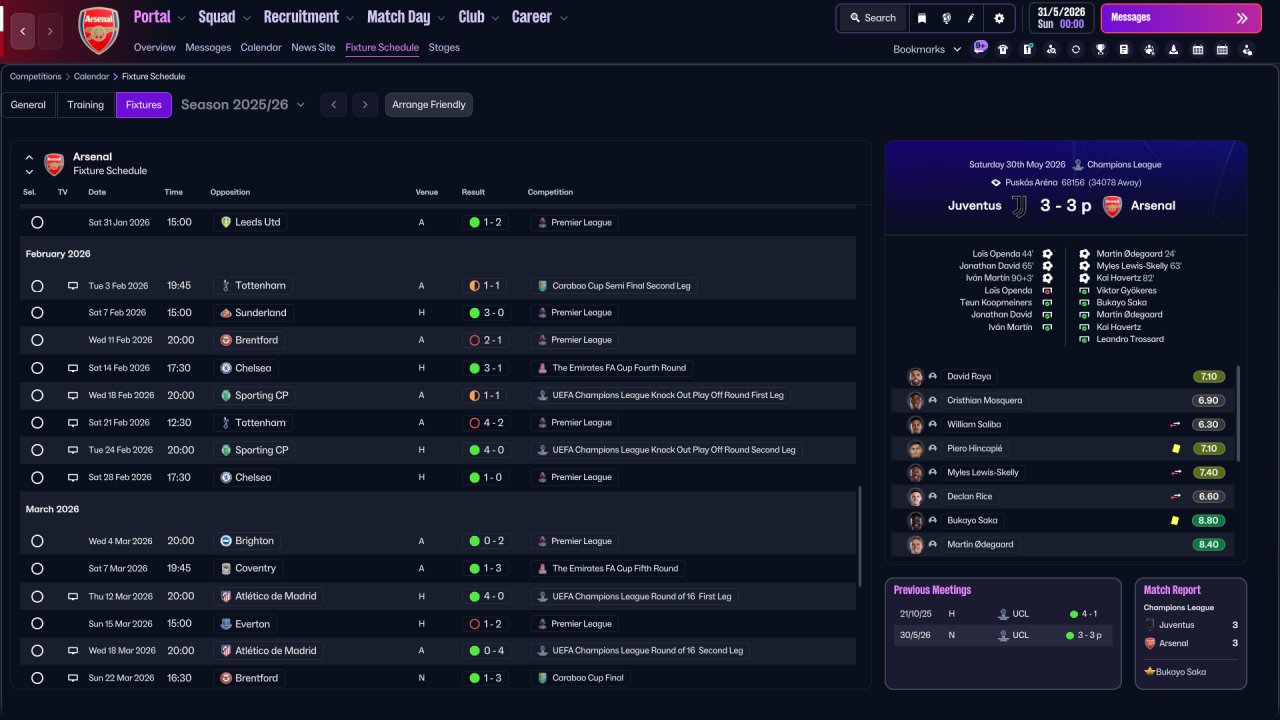The image size is (1280, 720).
Task: Click the circular refresh arrows bookmark icon
Action: pyautogui.click(x=1076, y=49)
